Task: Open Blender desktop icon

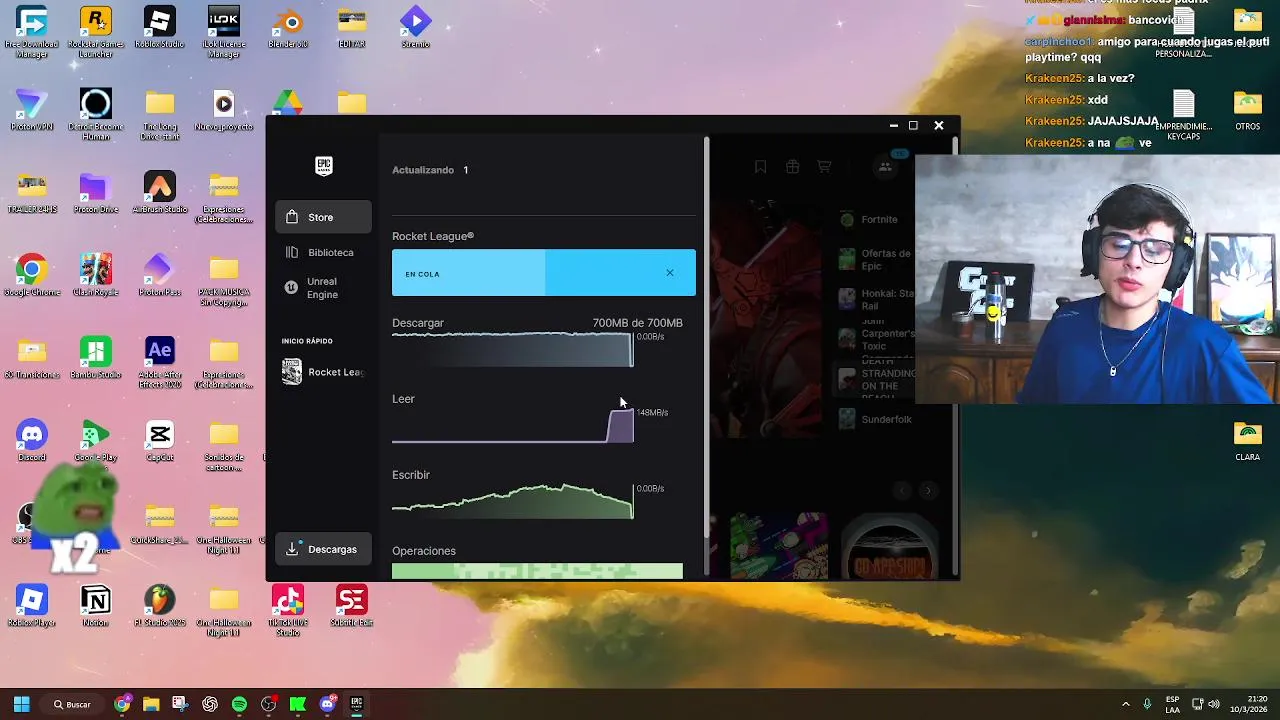Action: (x=288, y=27)
